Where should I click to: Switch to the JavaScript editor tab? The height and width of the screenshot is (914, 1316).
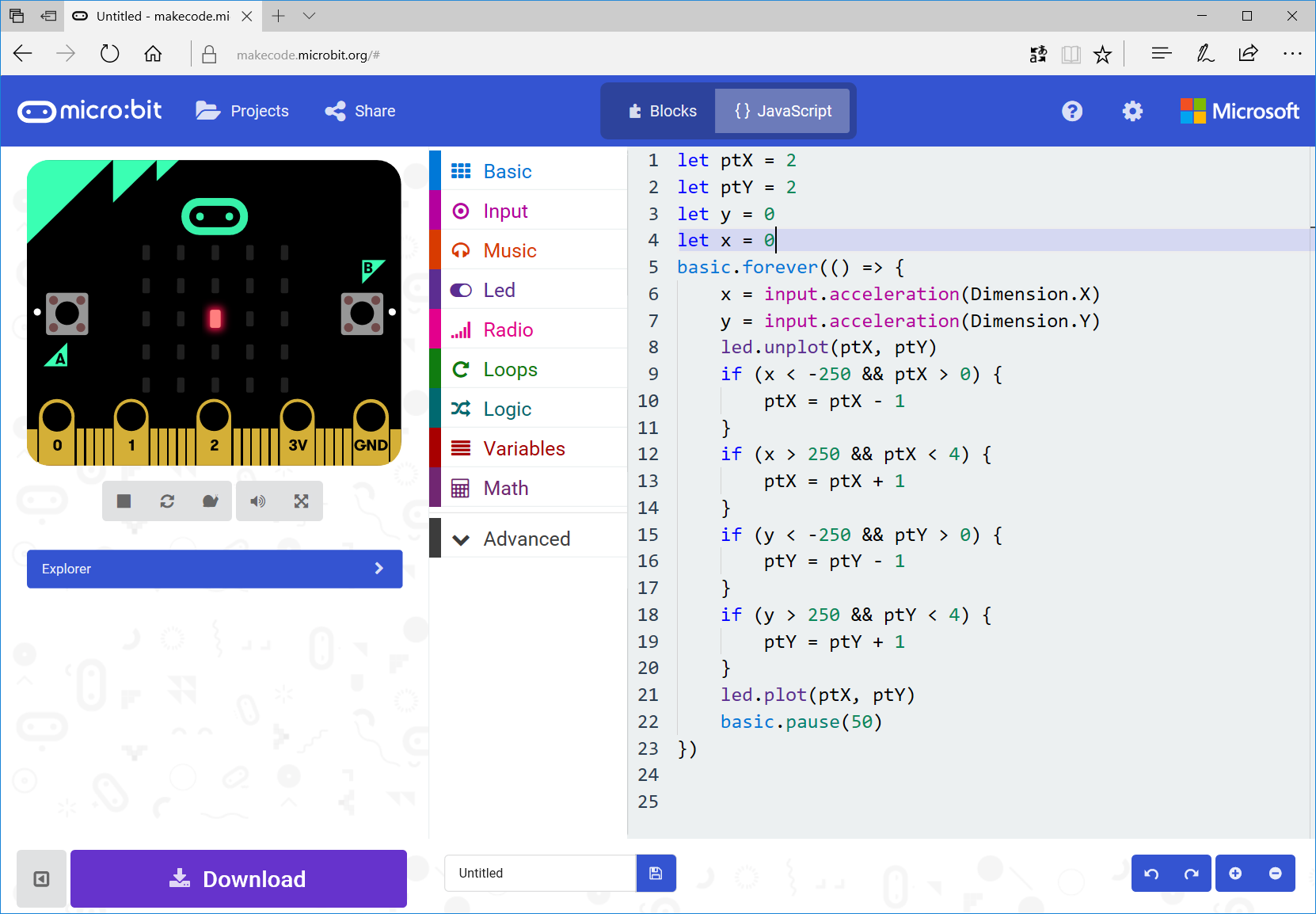coord(782,111)
